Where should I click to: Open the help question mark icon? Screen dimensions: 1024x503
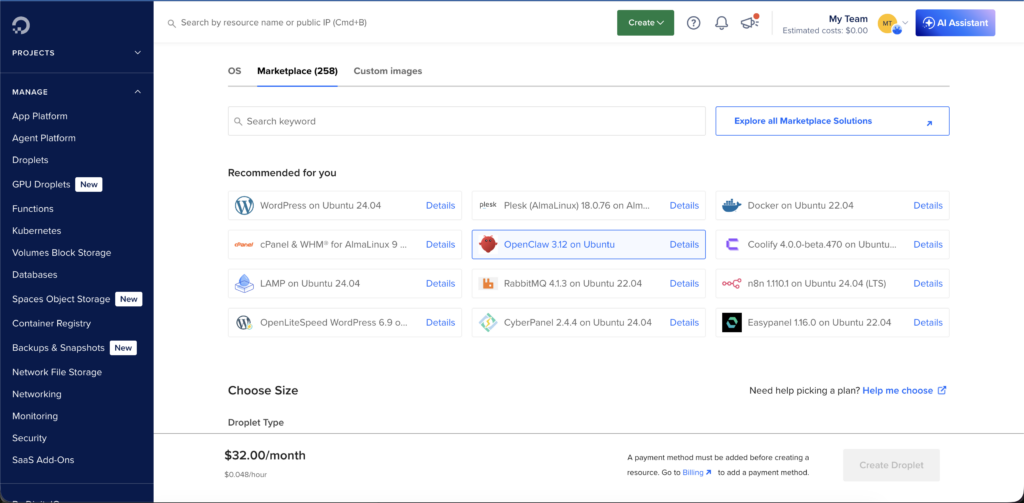click(694, 23)
